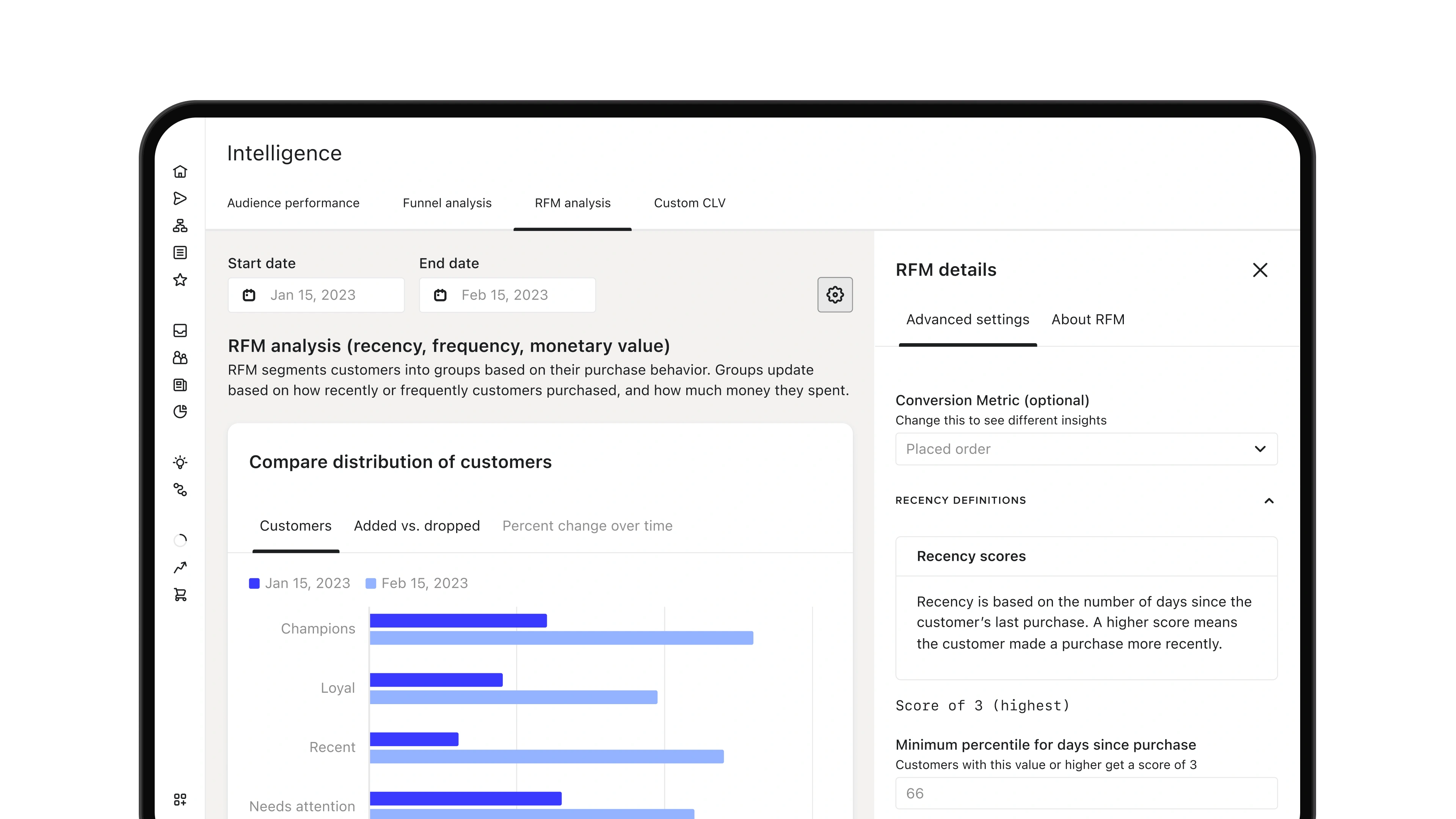Click the Loyal axis label
Image resolution: width=1456 pixels, height=819 pixels.
tap(337, 689)
